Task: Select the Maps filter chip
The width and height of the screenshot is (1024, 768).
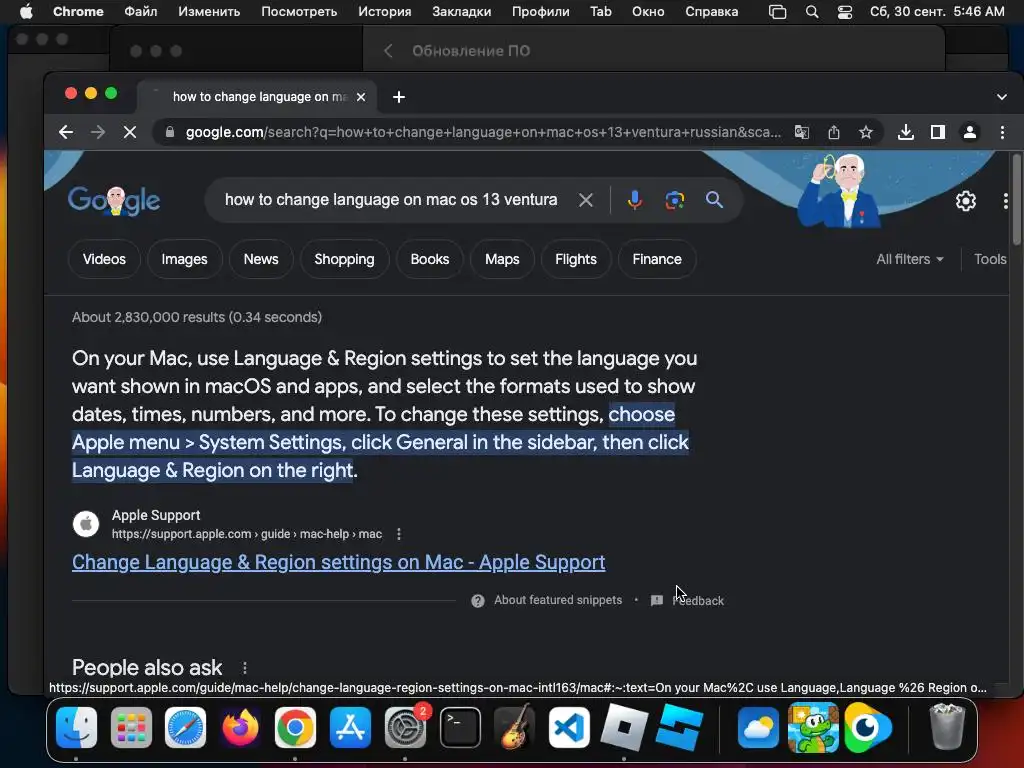Action: 502,259
